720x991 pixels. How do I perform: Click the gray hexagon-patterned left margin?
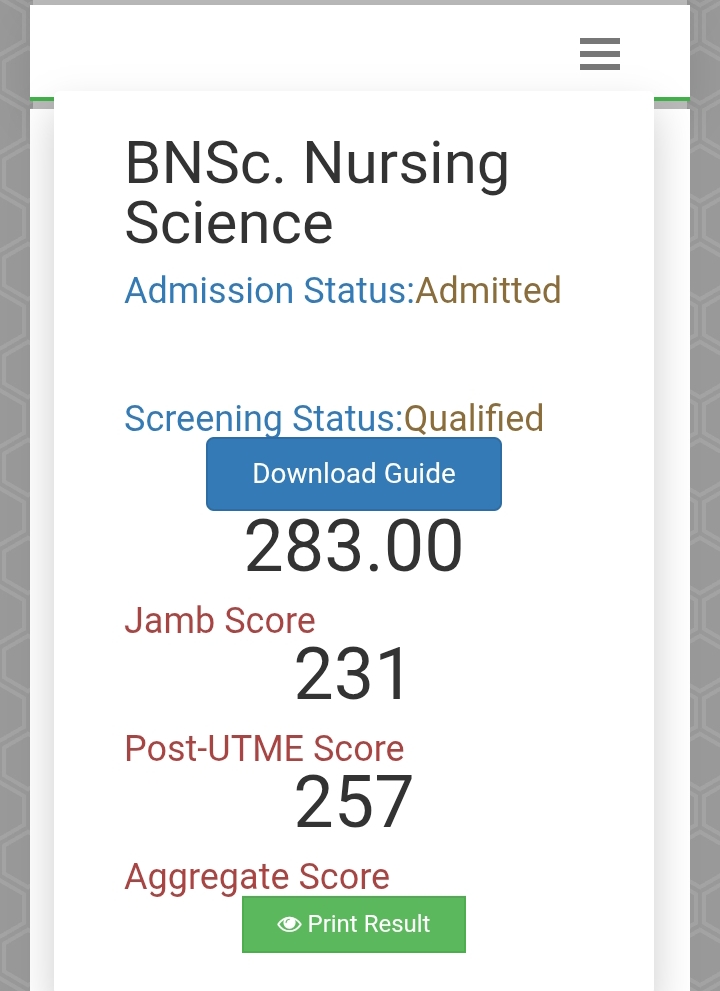pyautogui.click(x=14, y=500)
